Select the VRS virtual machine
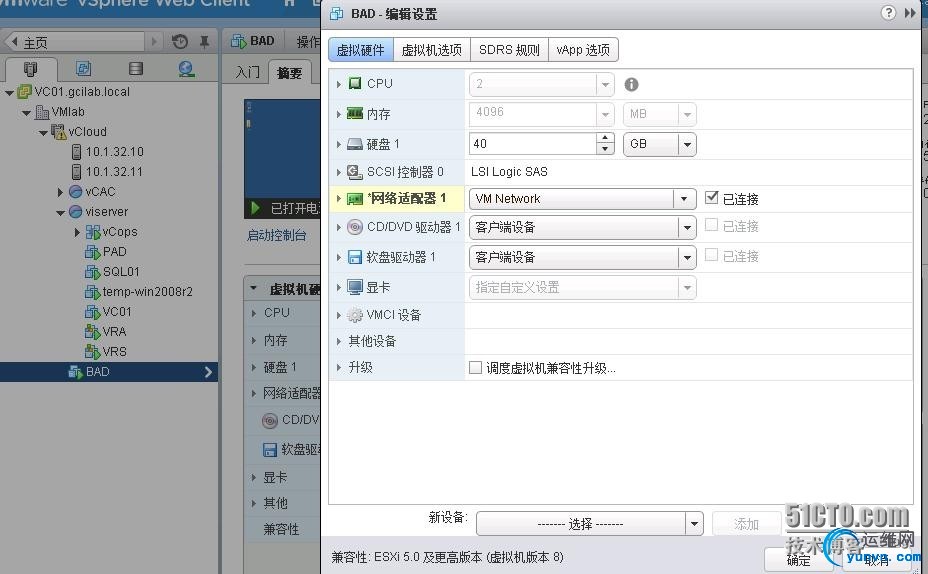The image size is (928, 574). [114, 352]
